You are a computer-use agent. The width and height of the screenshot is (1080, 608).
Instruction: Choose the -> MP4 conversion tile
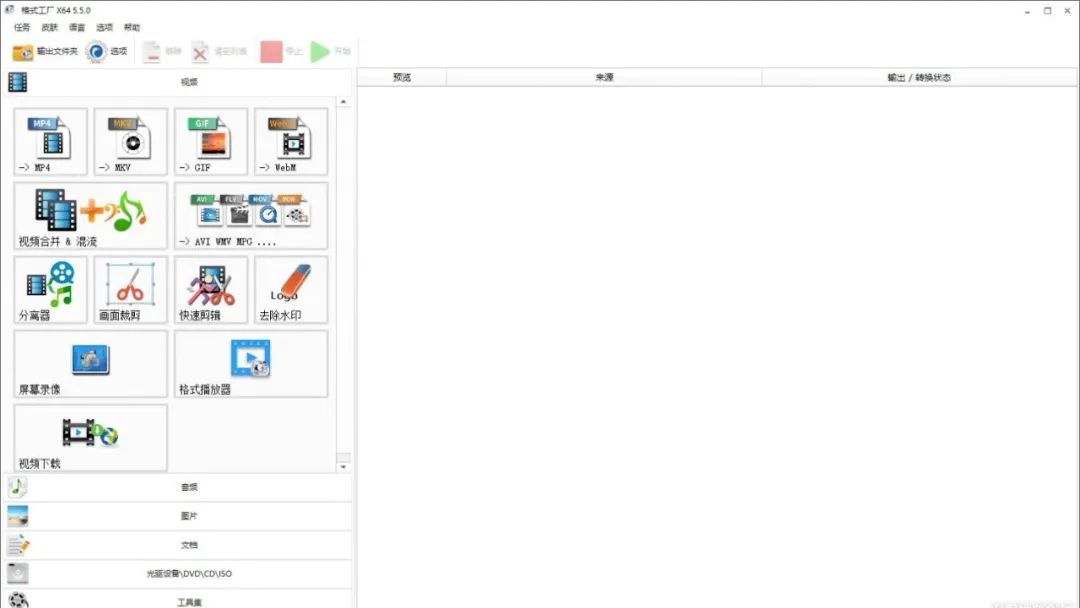point(50,141)
